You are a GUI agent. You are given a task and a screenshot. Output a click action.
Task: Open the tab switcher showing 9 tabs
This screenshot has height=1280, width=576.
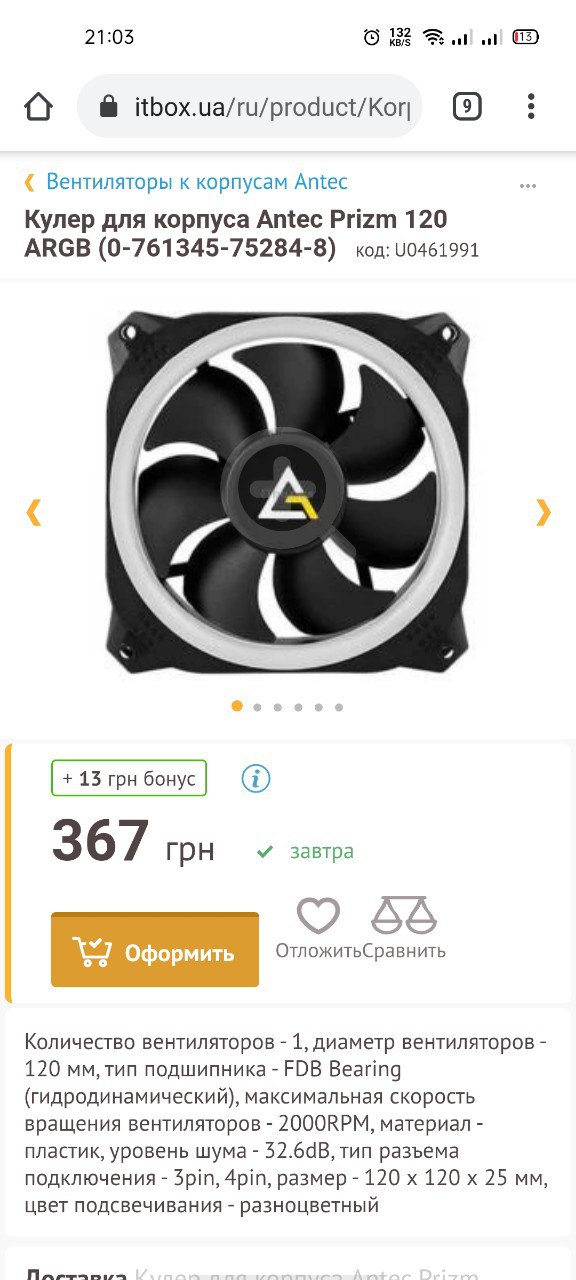(467, 106)
